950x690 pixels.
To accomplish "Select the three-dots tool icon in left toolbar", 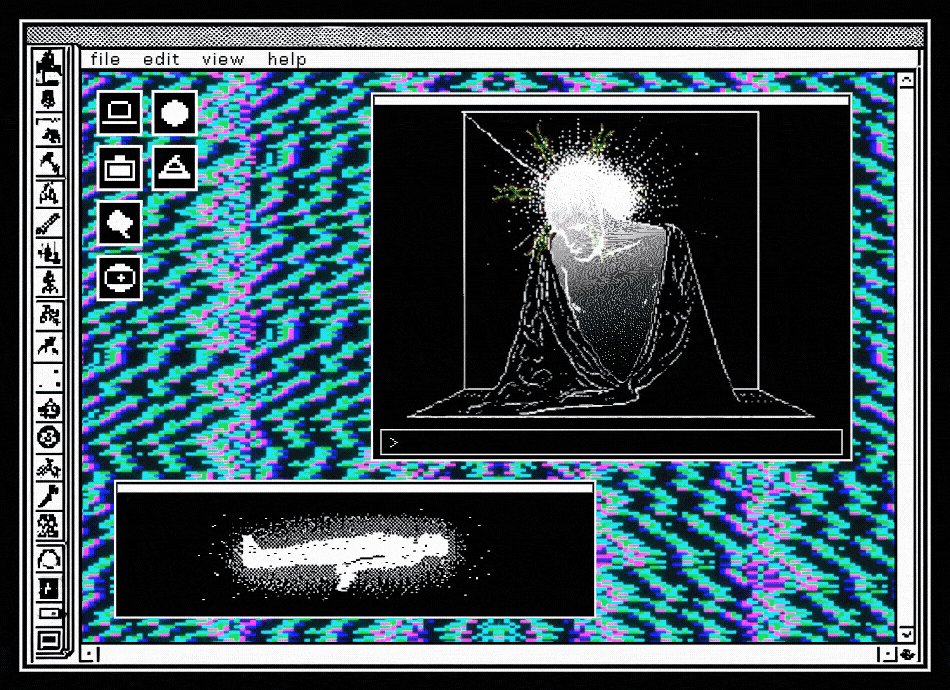I will [x=48, y=377].
